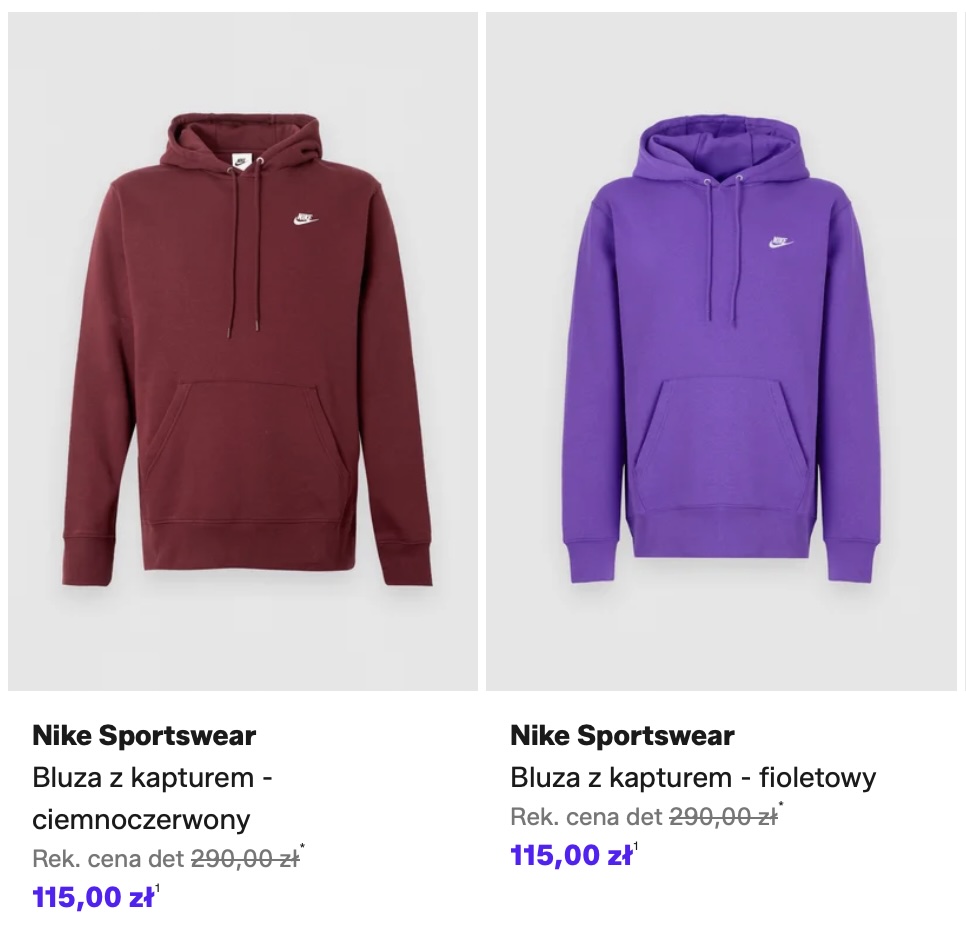This screenshot has height=926, width=966.
Task: Open "Bluza z kapturem - fioletowy" product title
Action: click(693, 777)
